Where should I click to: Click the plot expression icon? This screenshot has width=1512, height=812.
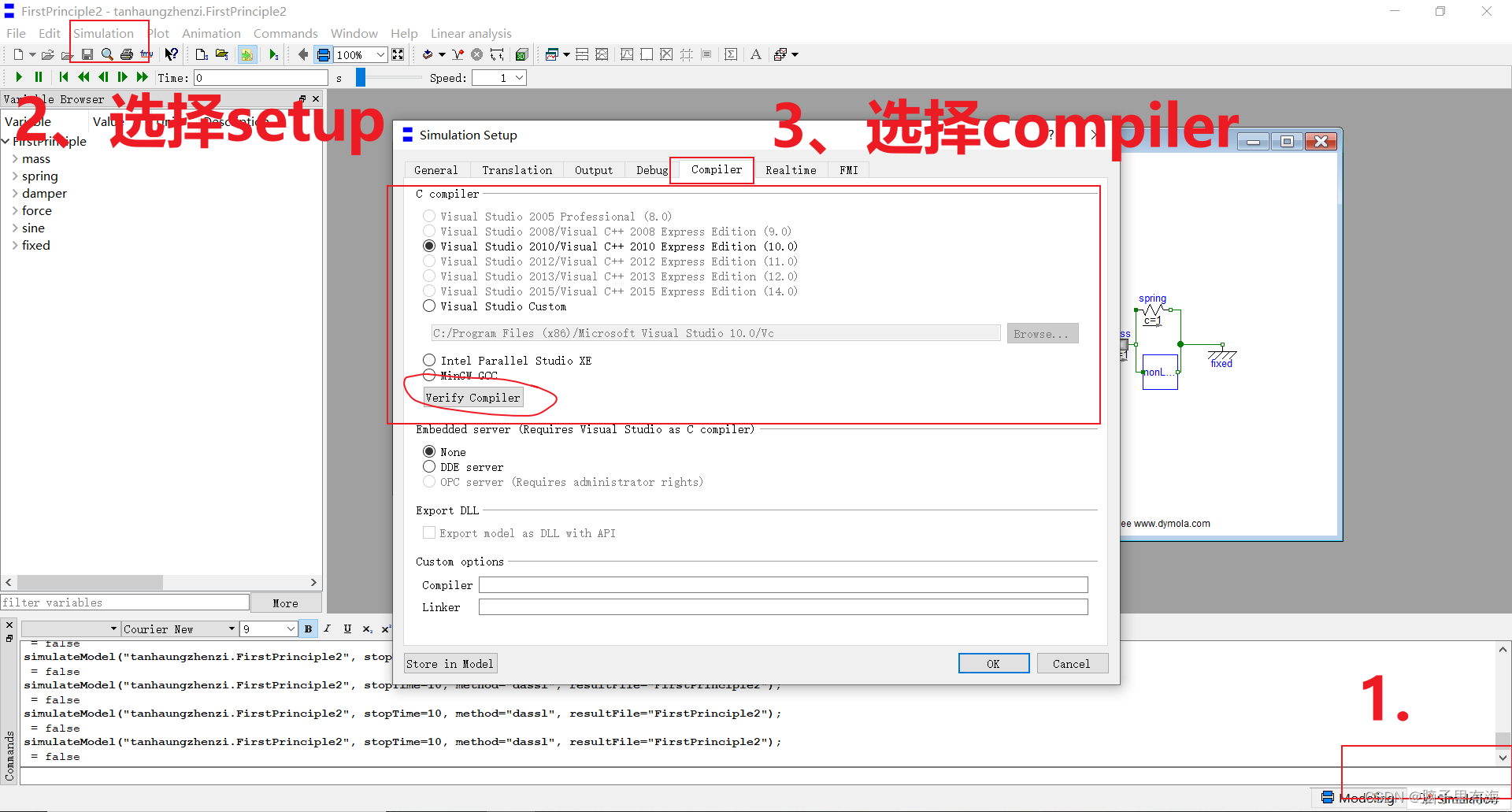pos(458,54)
